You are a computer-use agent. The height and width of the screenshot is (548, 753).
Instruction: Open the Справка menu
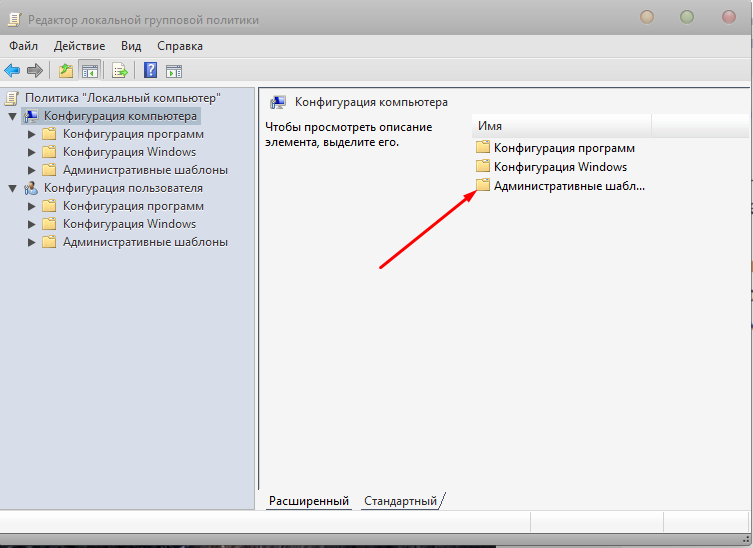click(180, 46)
